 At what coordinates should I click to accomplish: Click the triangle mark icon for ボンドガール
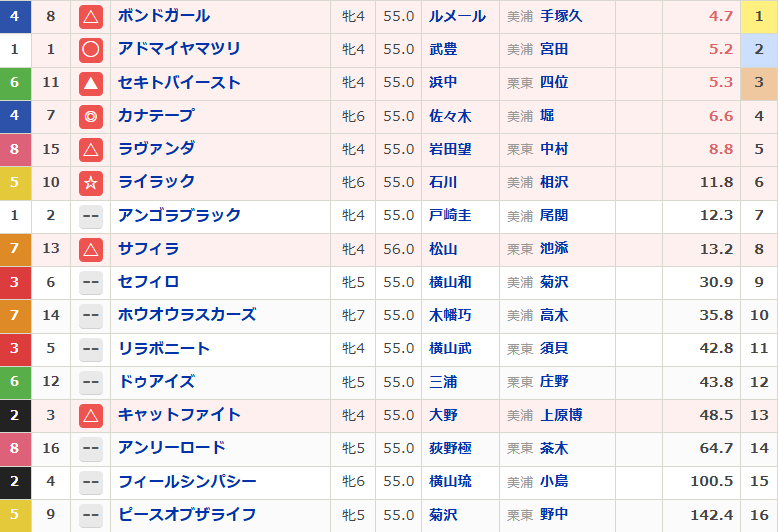(91, 16)
